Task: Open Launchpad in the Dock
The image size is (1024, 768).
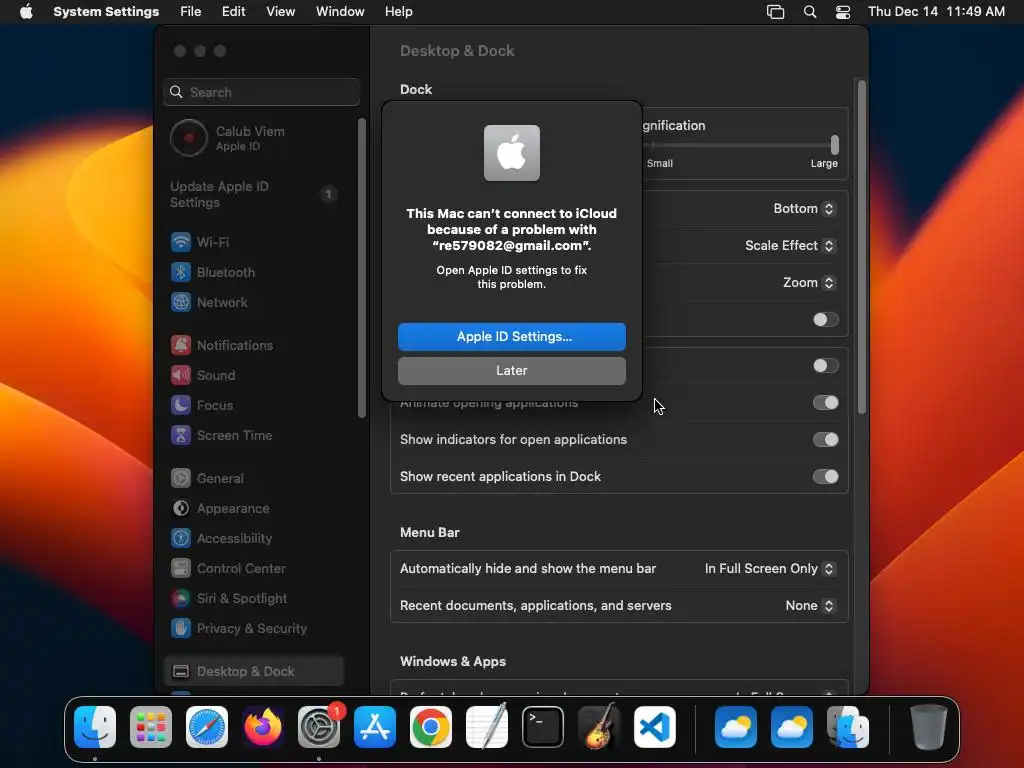Action: click(x=151, y=727)
